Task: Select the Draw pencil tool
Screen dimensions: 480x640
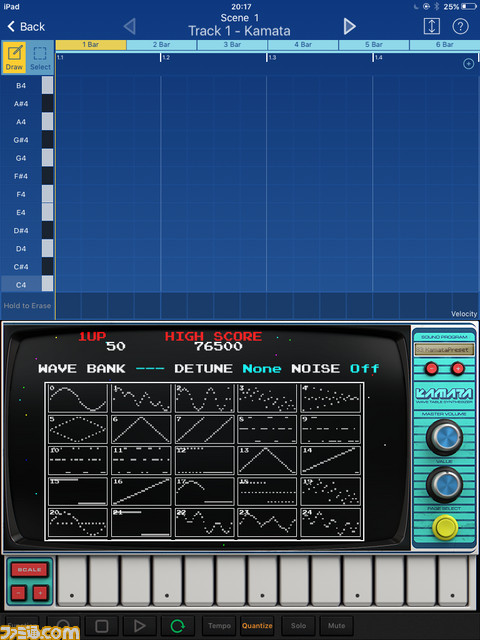Action: (x=14, y=58)
